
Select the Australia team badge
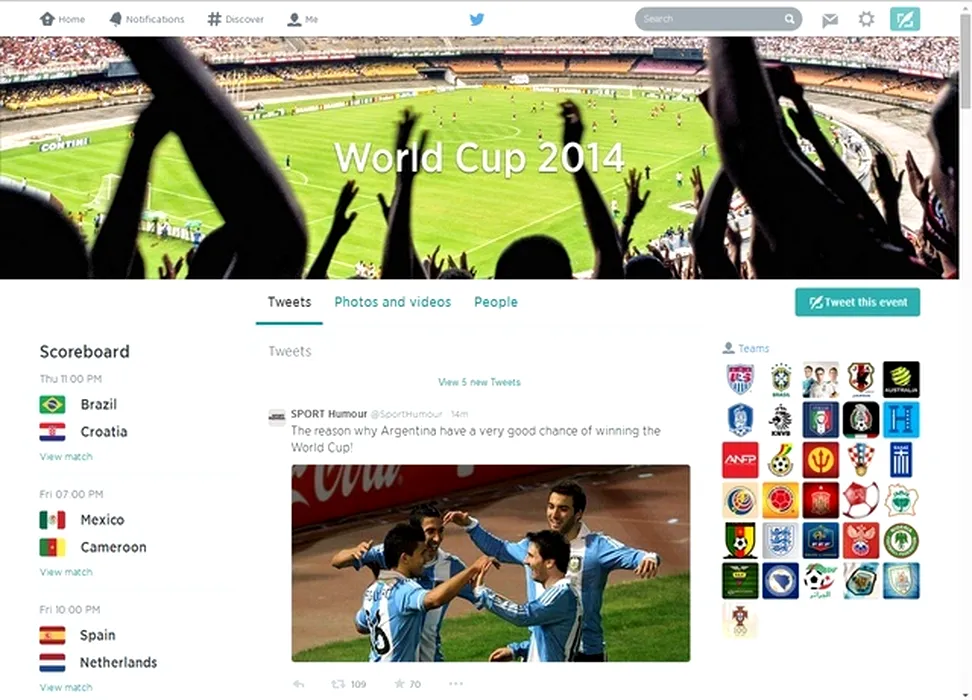(x=901, y=379)
